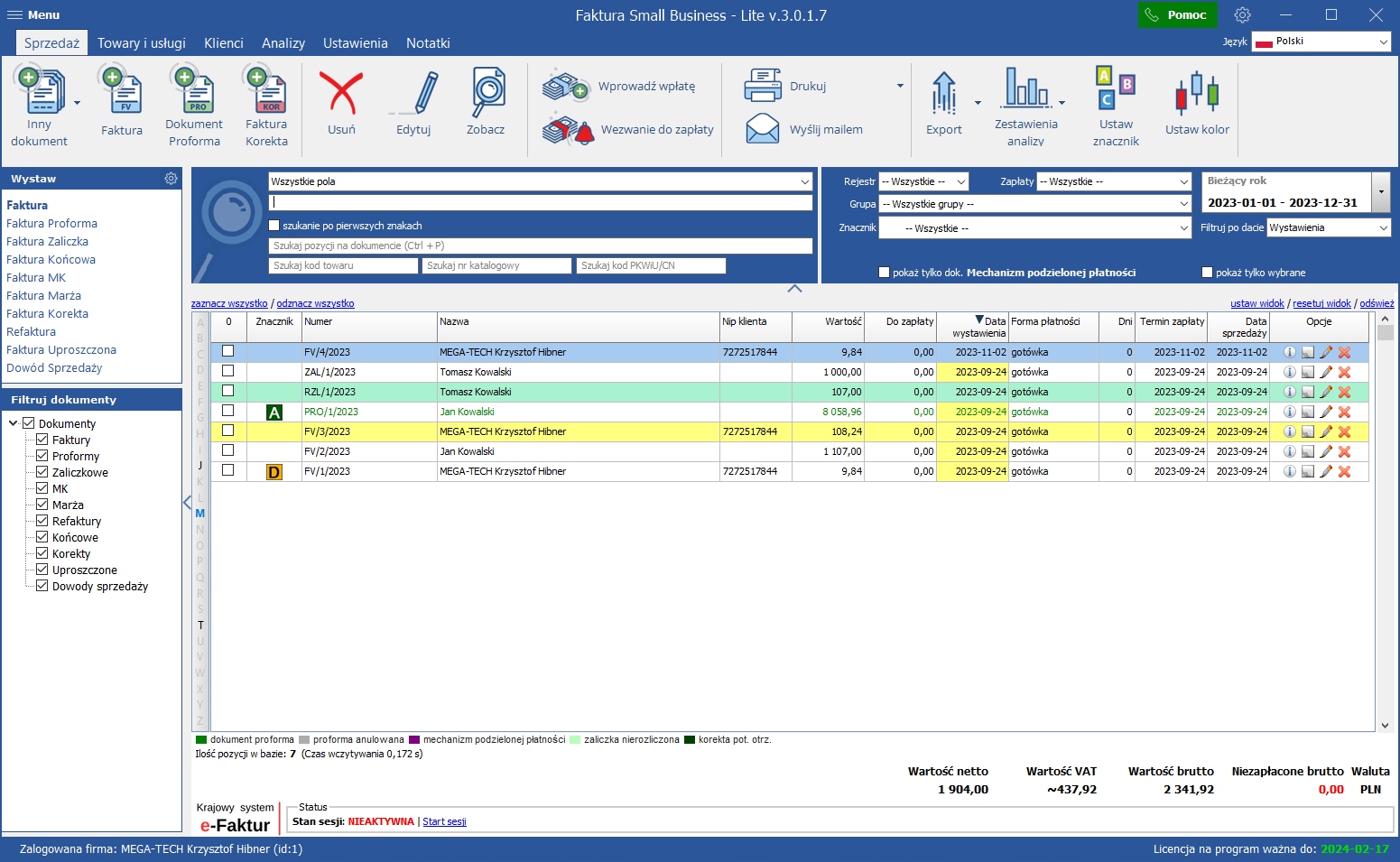Open the Język language dropdown
Screen dimensions: 1400x862
1321,42
